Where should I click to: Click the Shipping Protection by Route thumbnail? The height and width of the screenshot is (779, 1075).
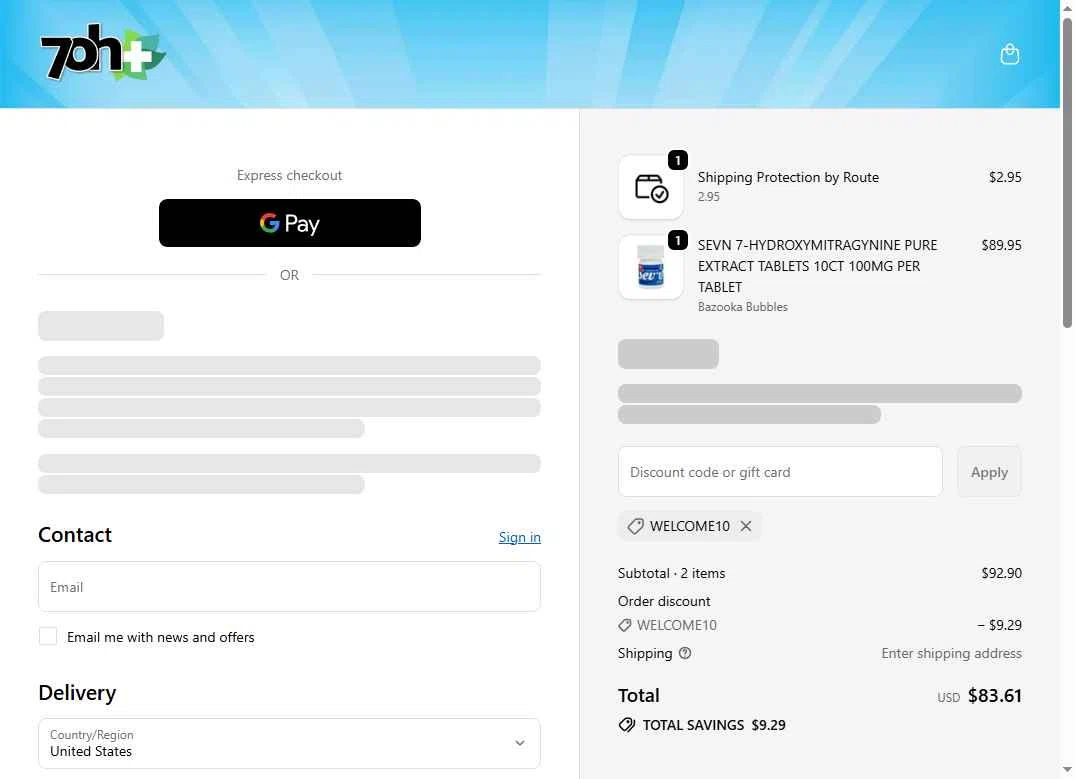click(651, 187)
